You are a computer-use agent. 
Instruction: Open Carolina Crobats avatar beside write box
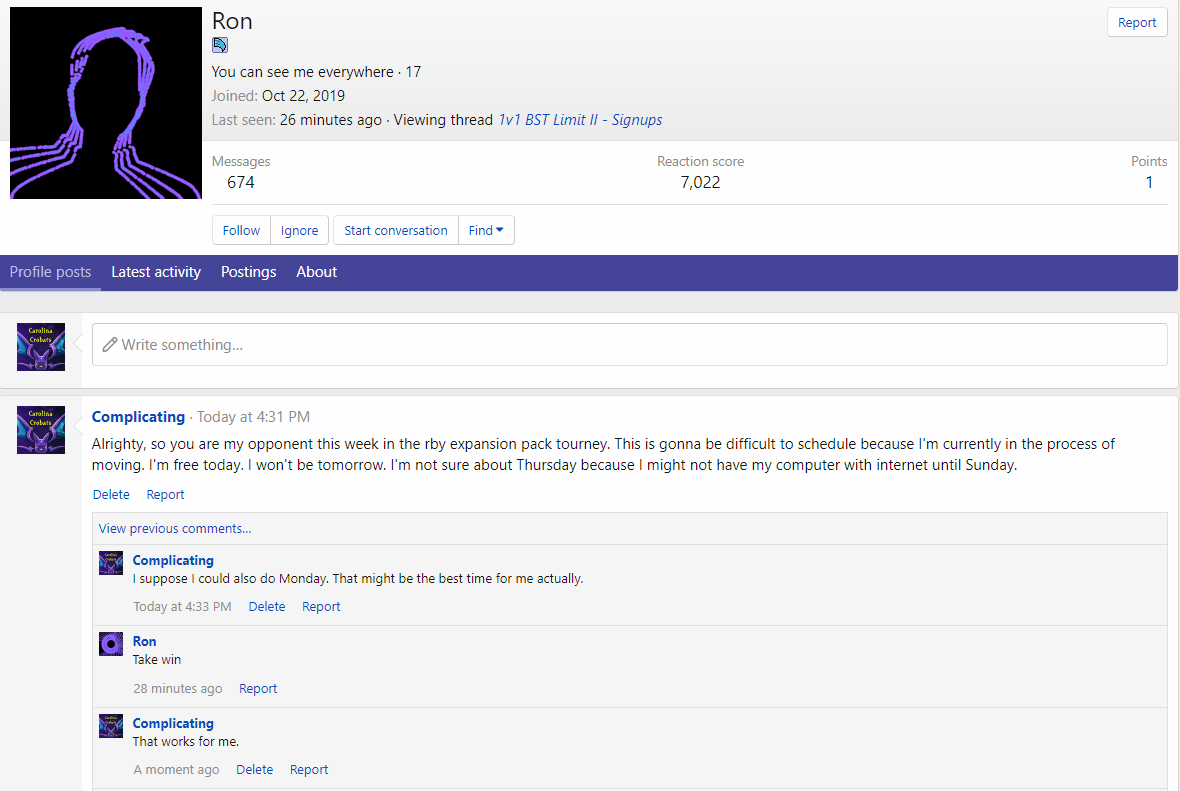click(x=41, y=347)
